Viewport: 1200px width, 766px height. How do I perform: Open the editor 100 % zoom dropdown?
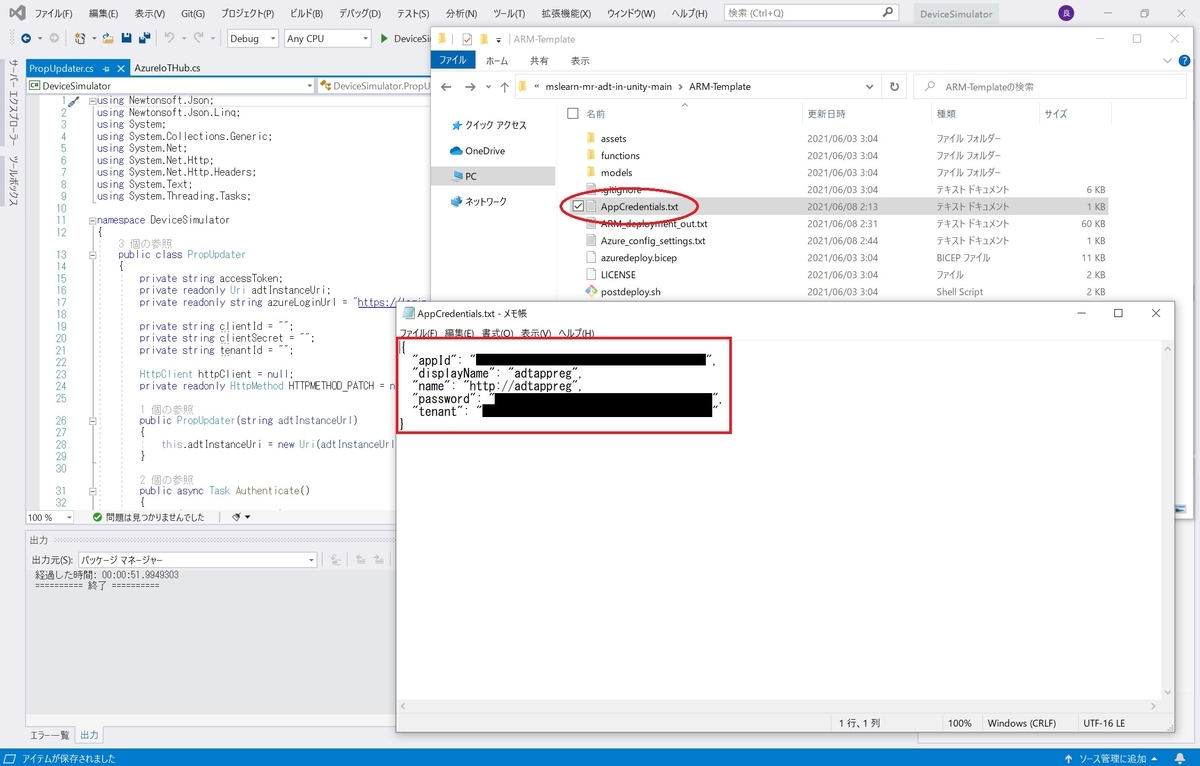click(50, 517)
